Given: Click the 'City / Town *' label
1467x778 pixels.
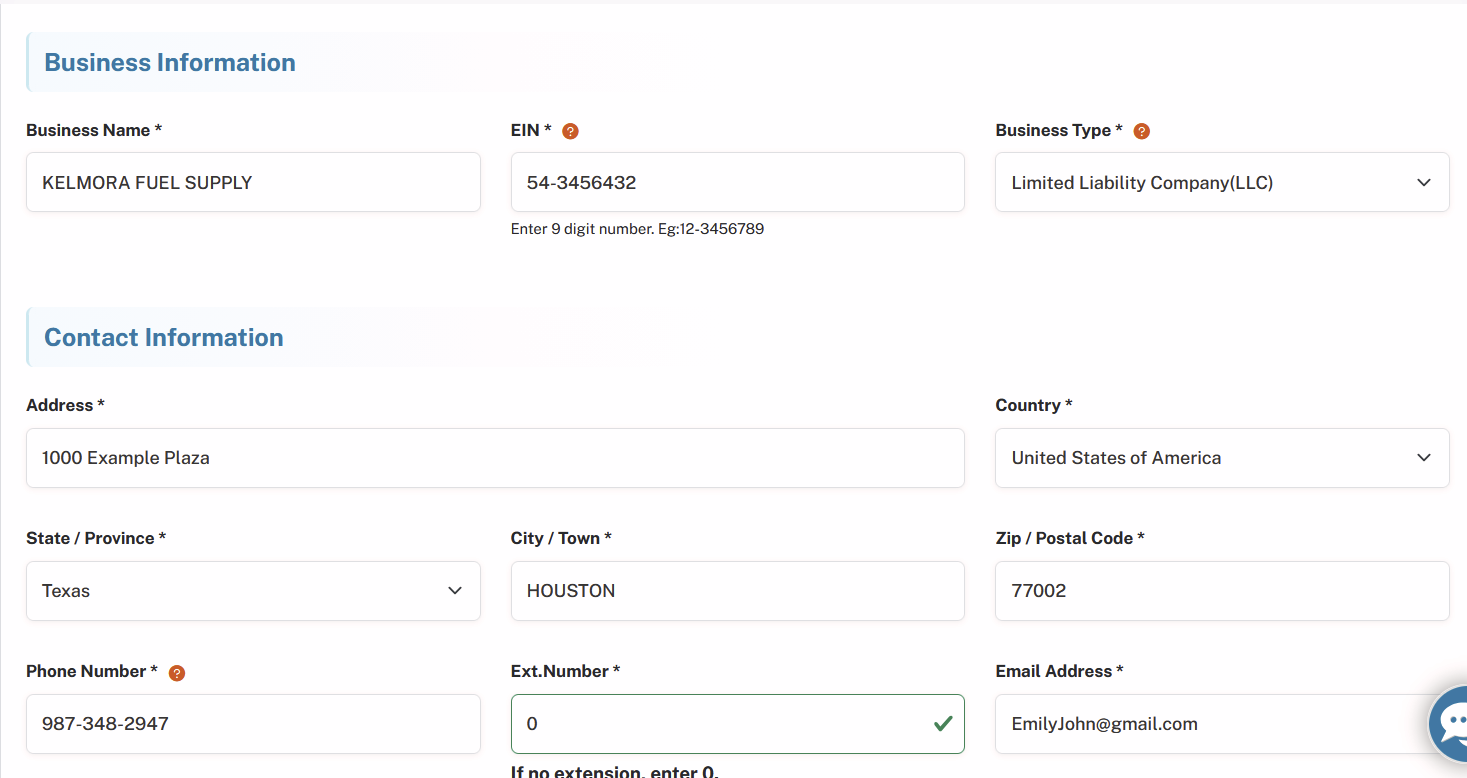Looking at the screenshot, I should [x=561, y=538].
